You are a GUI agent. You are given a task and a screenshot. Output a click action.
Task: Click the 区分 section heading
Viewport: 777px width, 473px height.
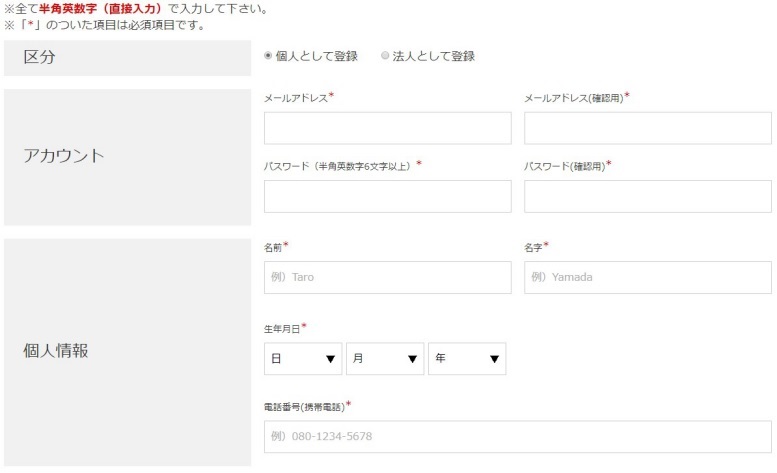[39, 57]
